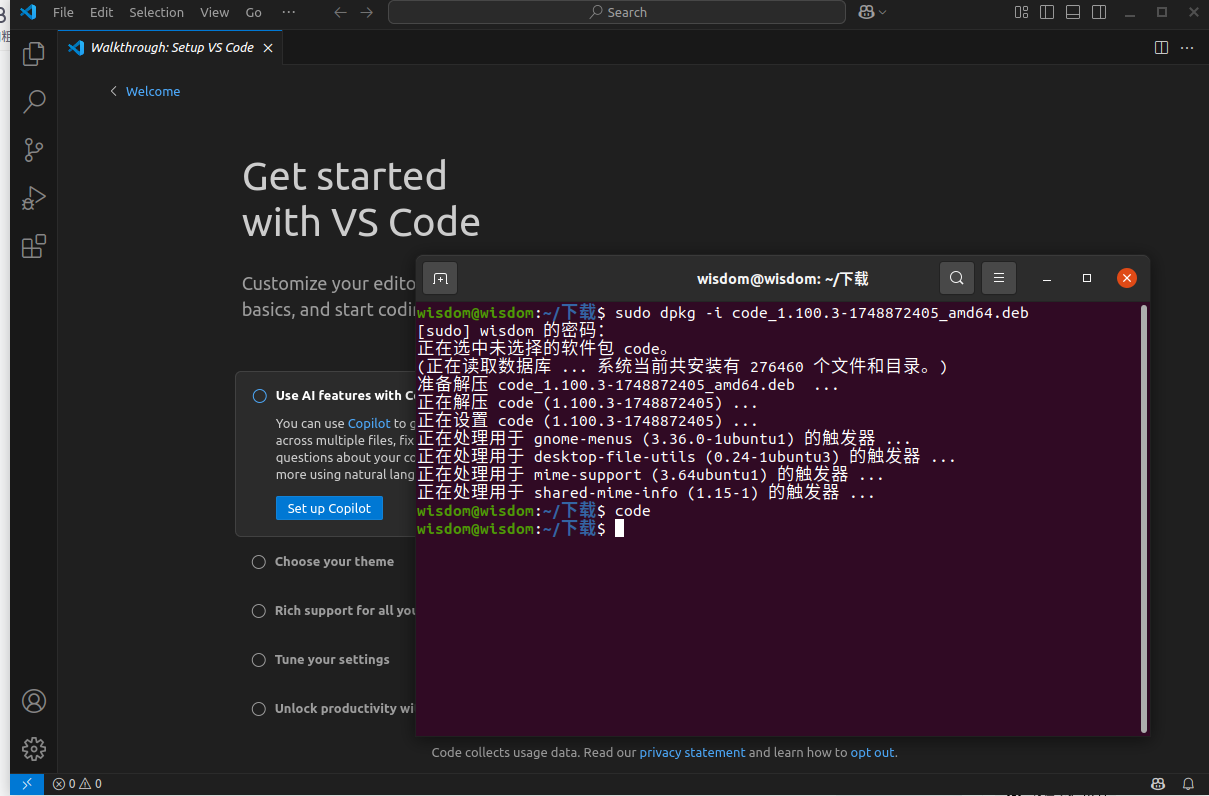This screenshot has width=1209, height=796.
Task: Open the Copilot link in walkthrough
Action: pos(369,423)
